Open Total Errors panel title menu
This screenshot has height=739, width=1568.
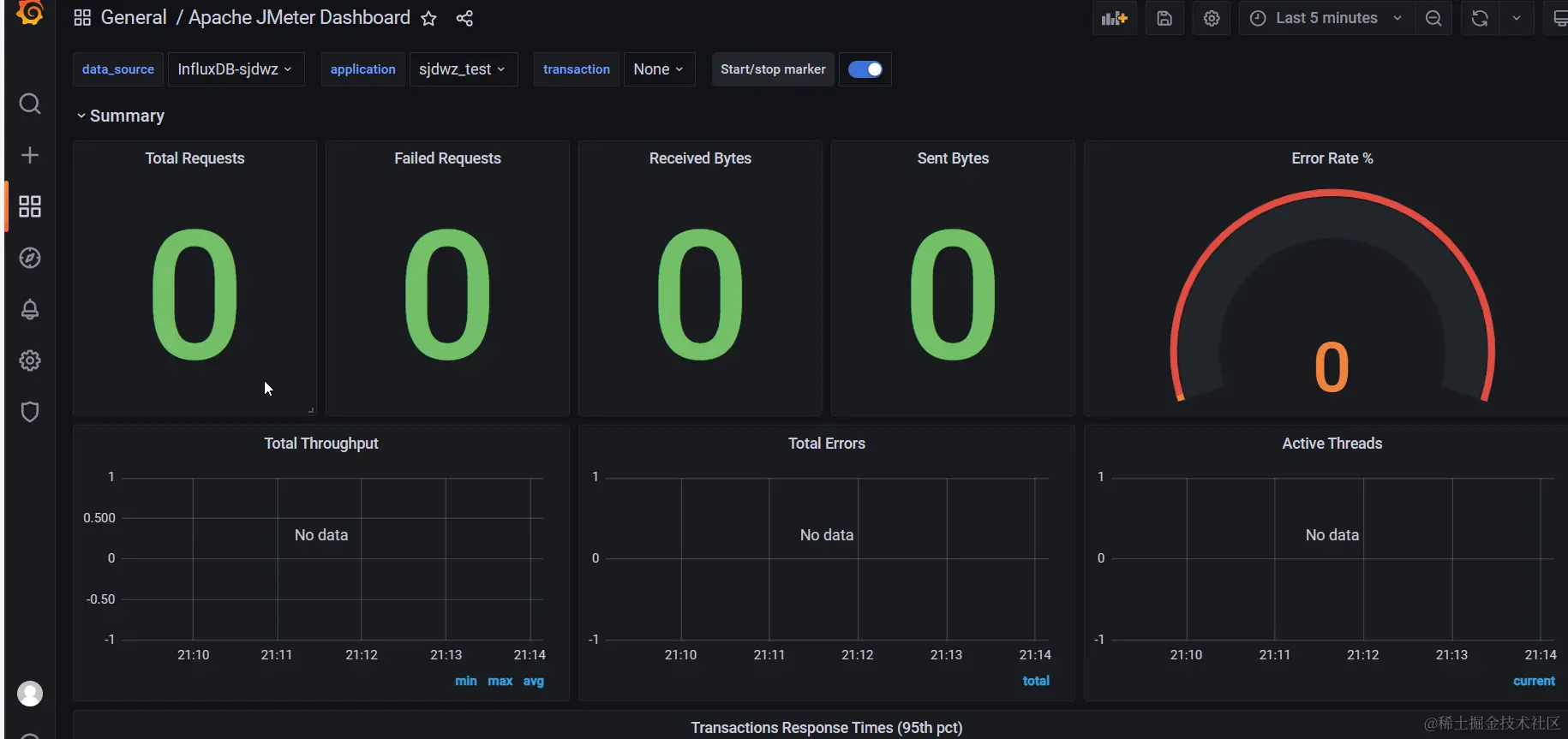(827, 444)
